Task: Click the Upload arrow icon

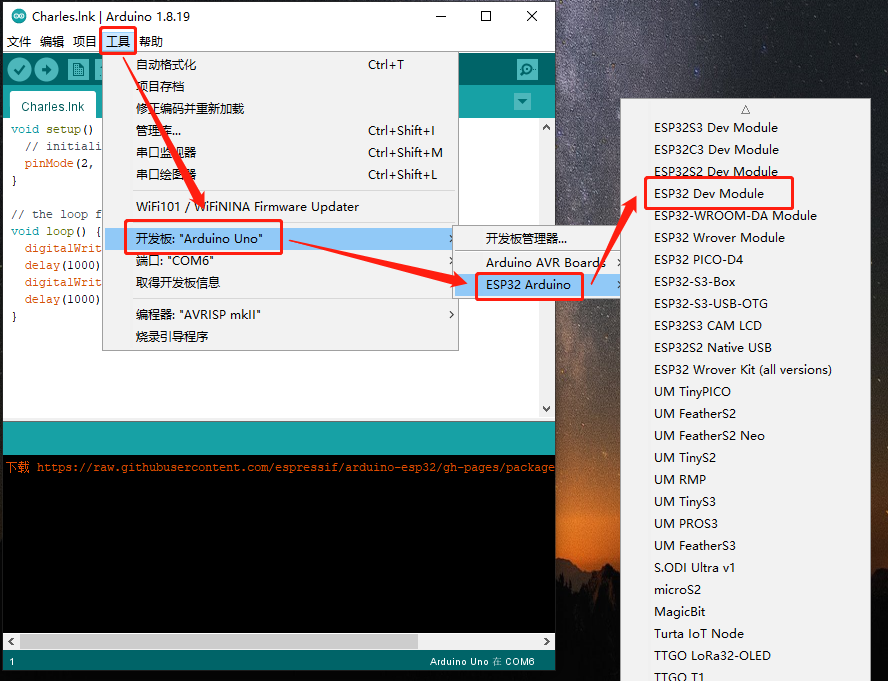Action: [x=46, y=69]
